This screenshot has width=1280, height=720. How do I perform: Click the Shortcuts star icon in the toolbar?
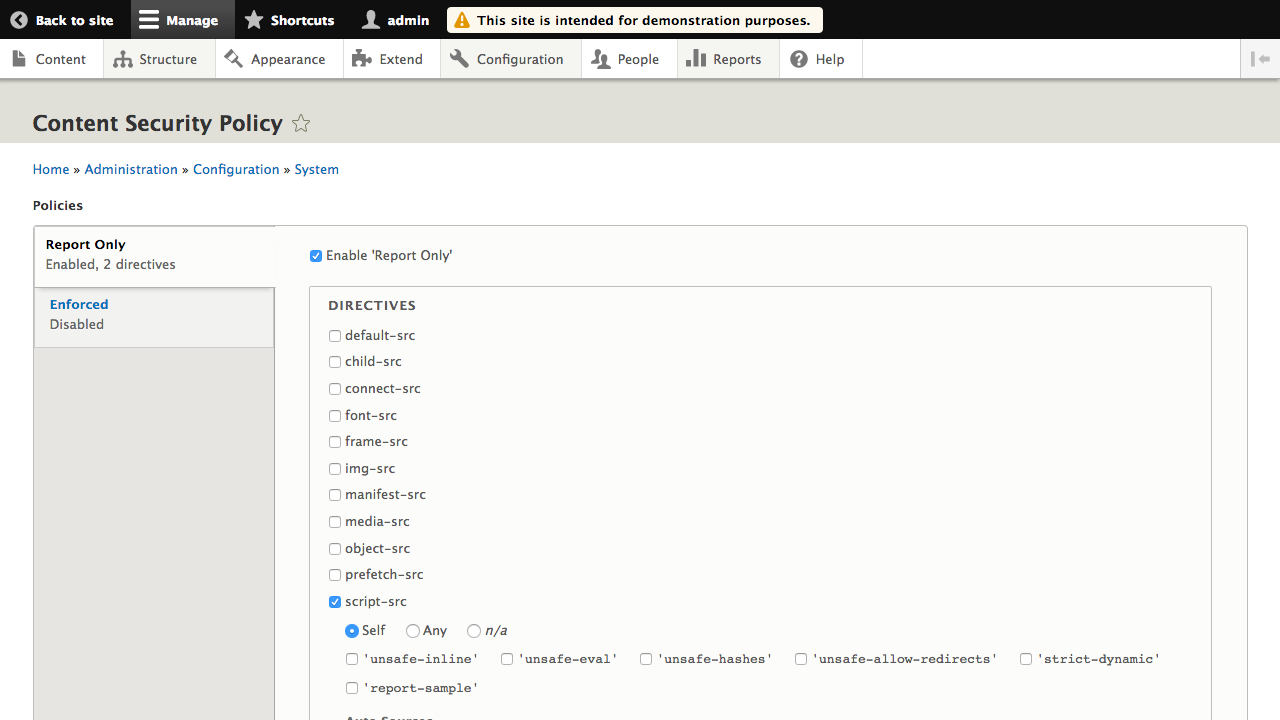(x=254, y=20)
